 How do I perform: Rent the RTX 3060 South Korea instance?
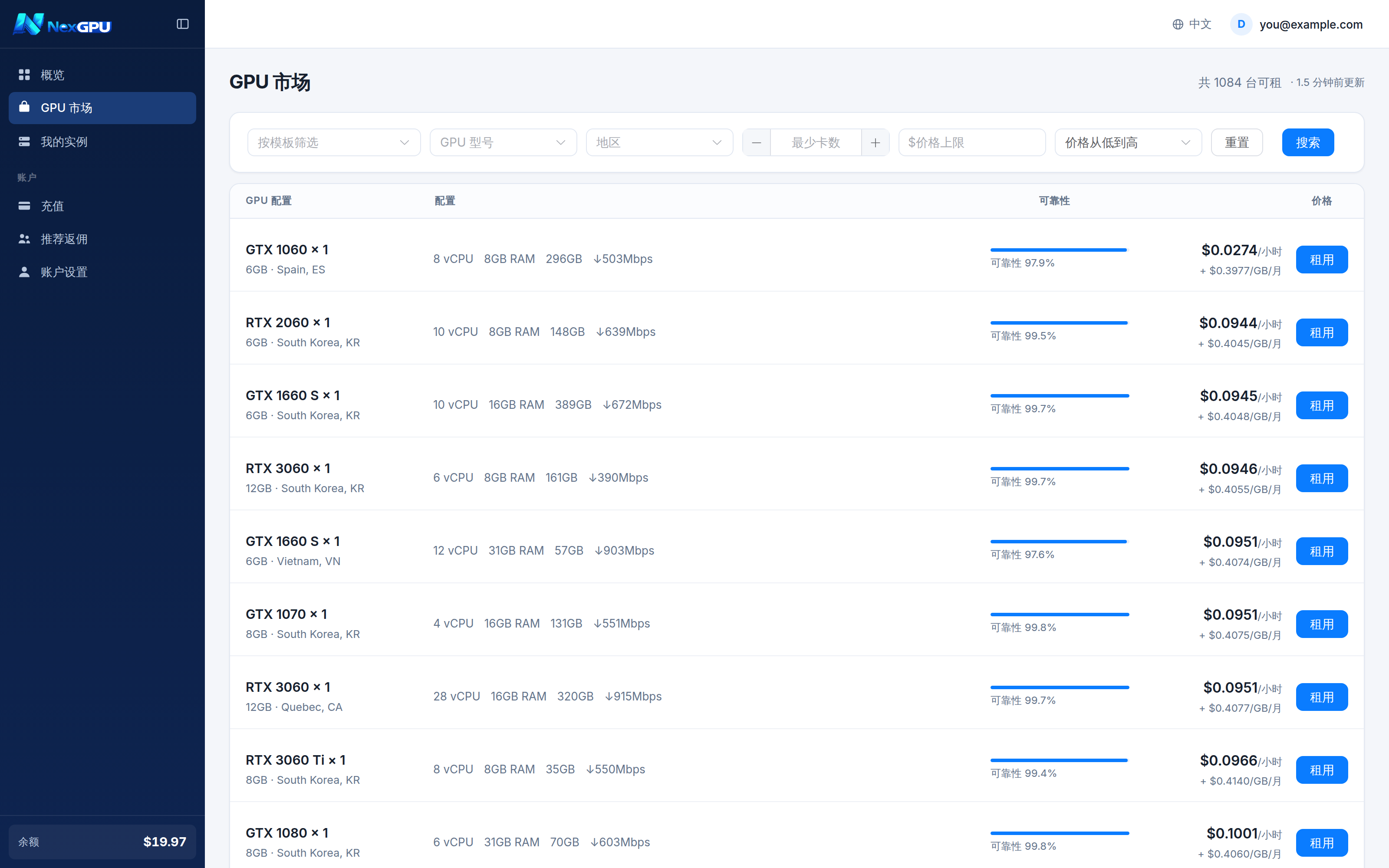click(x=1322, y=478)
